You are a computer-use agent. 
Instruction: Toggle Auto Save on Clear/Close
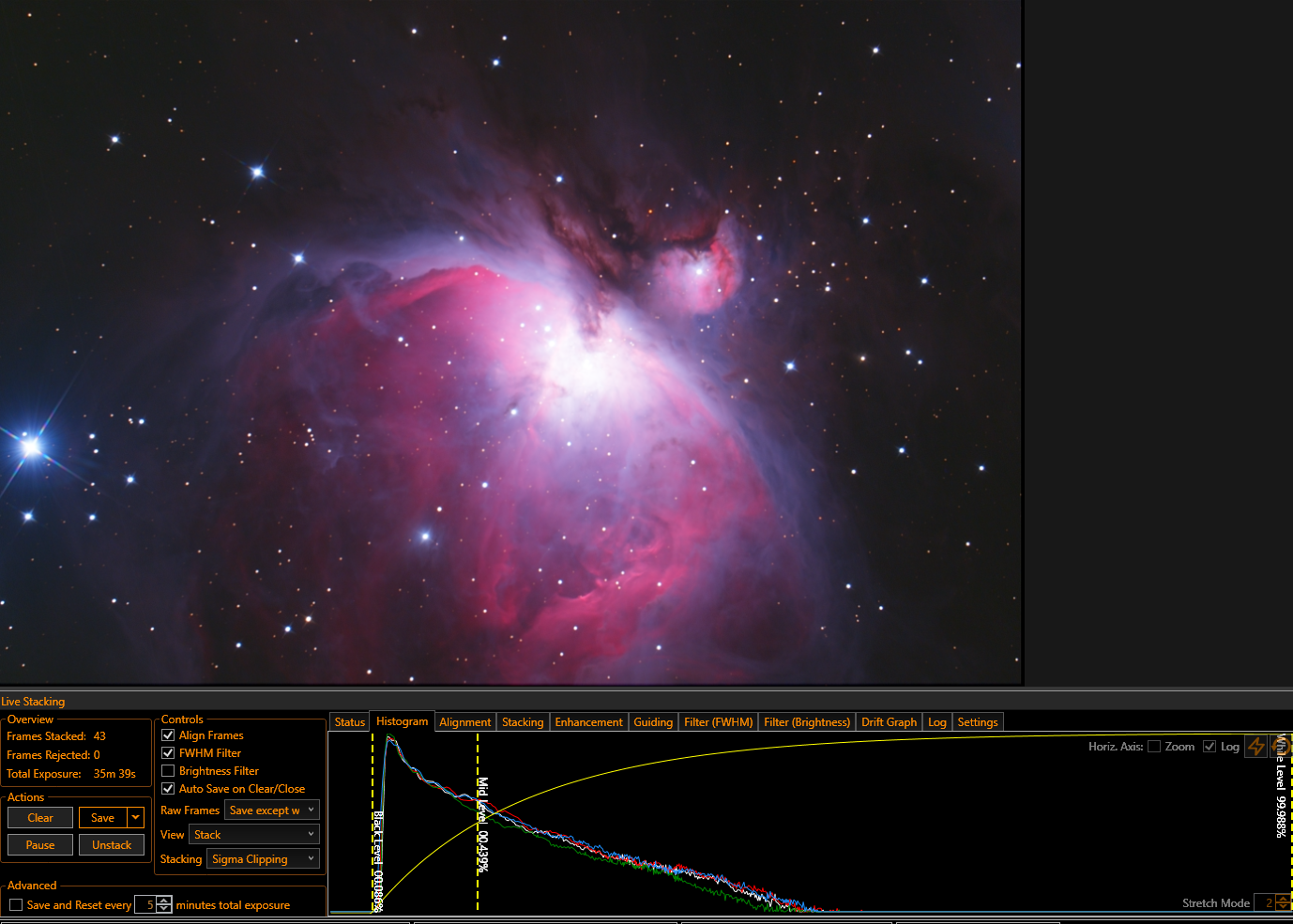click(168, 789)
